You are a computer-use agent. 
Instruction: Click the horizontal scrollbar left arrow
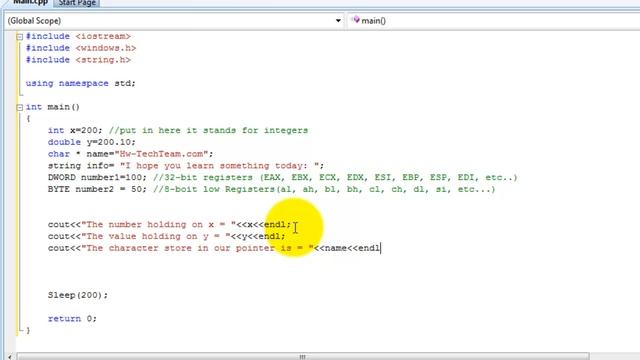[x=10, y=356]
